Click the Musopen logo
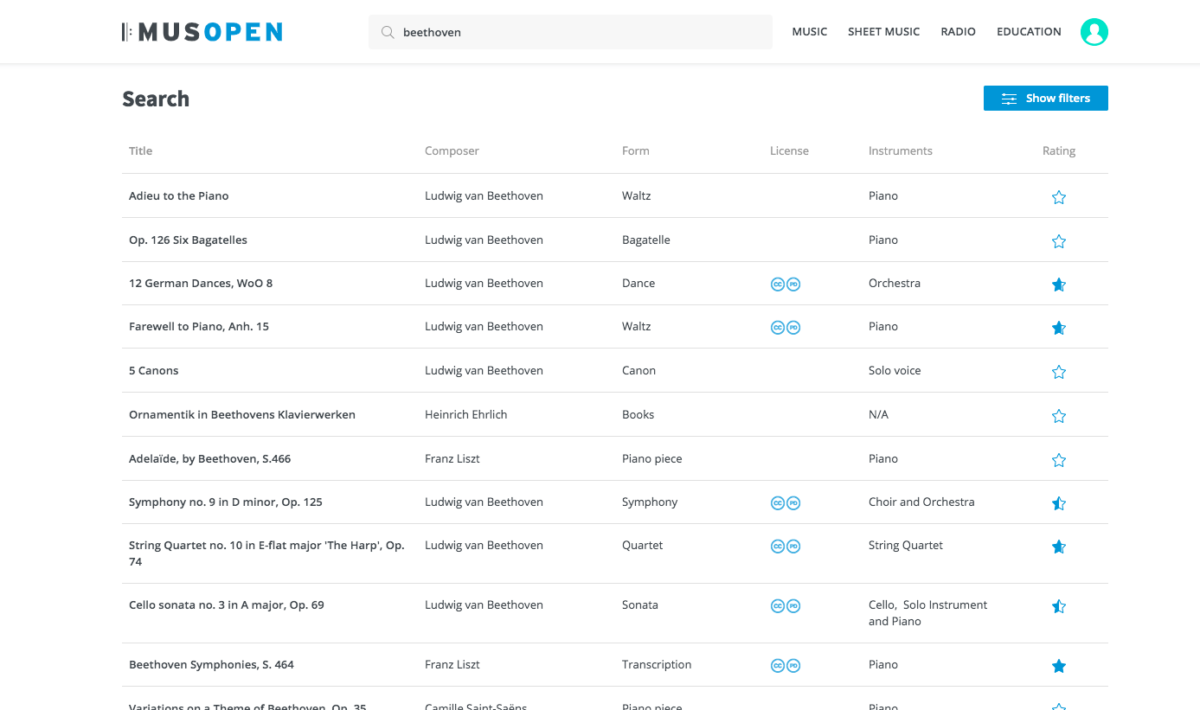This screenshot has height=710, width=1200. [x=202, y=32]
